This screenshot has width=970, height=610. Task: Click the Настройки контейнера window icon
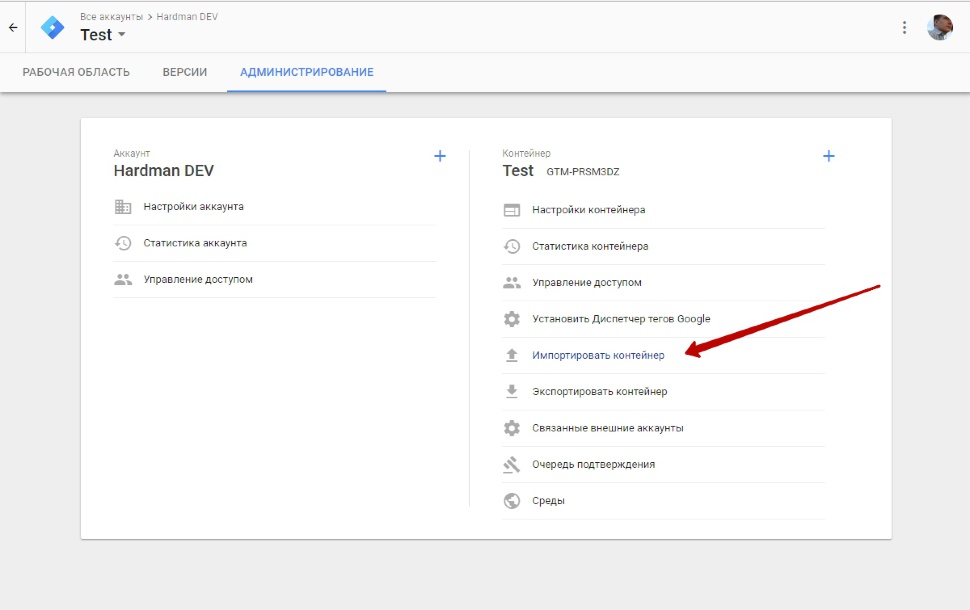512,210
